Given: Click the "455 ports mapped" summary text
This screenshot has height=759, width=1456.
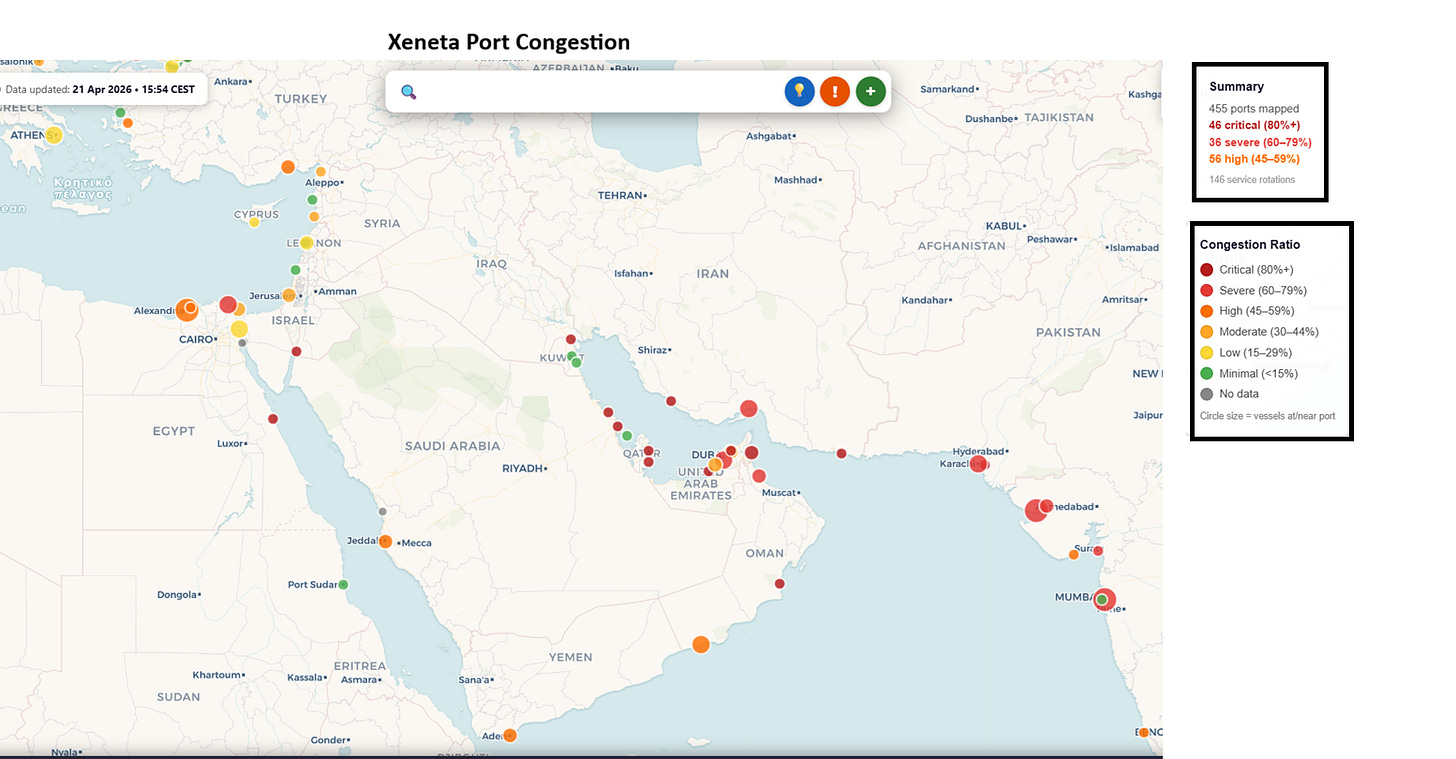Looking at the screenshot, I should coord(1254,109).
